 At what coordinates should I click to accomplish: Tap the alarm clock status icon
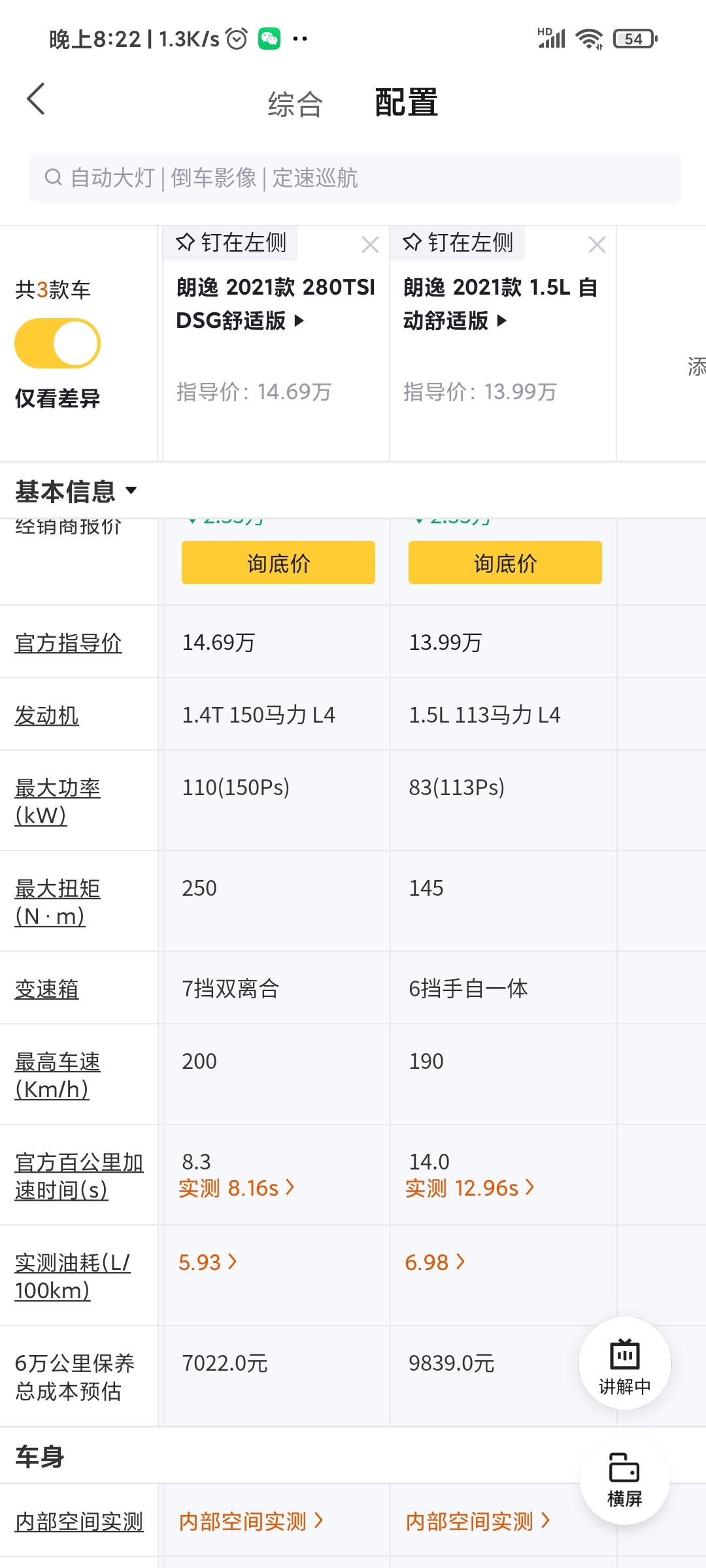coord(237,39)
